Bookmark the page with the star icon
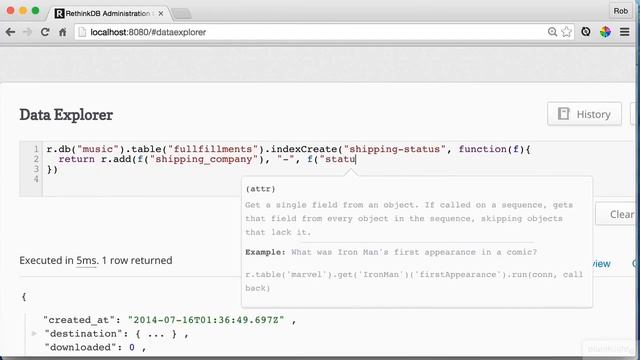The width and height of the screenshot is (640, 360). click(566, 32)
